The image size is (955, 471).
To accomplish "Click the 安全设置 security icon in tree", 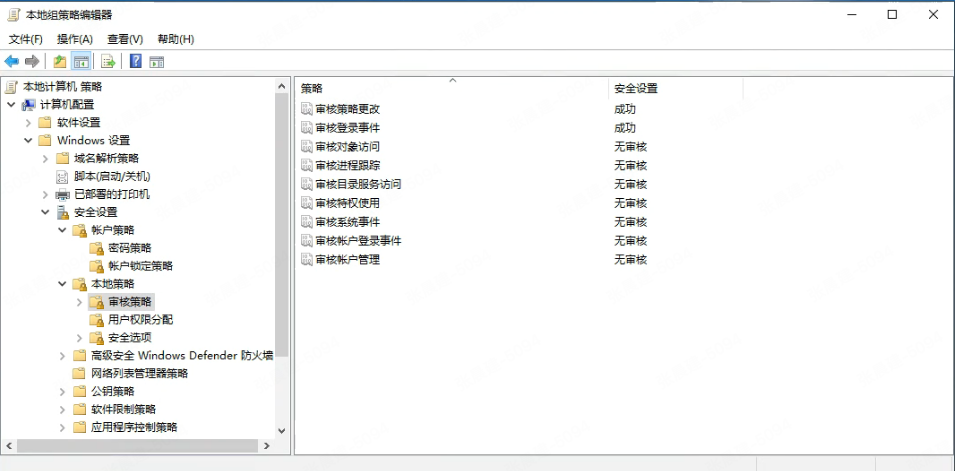I will click(x=62, y=212).
